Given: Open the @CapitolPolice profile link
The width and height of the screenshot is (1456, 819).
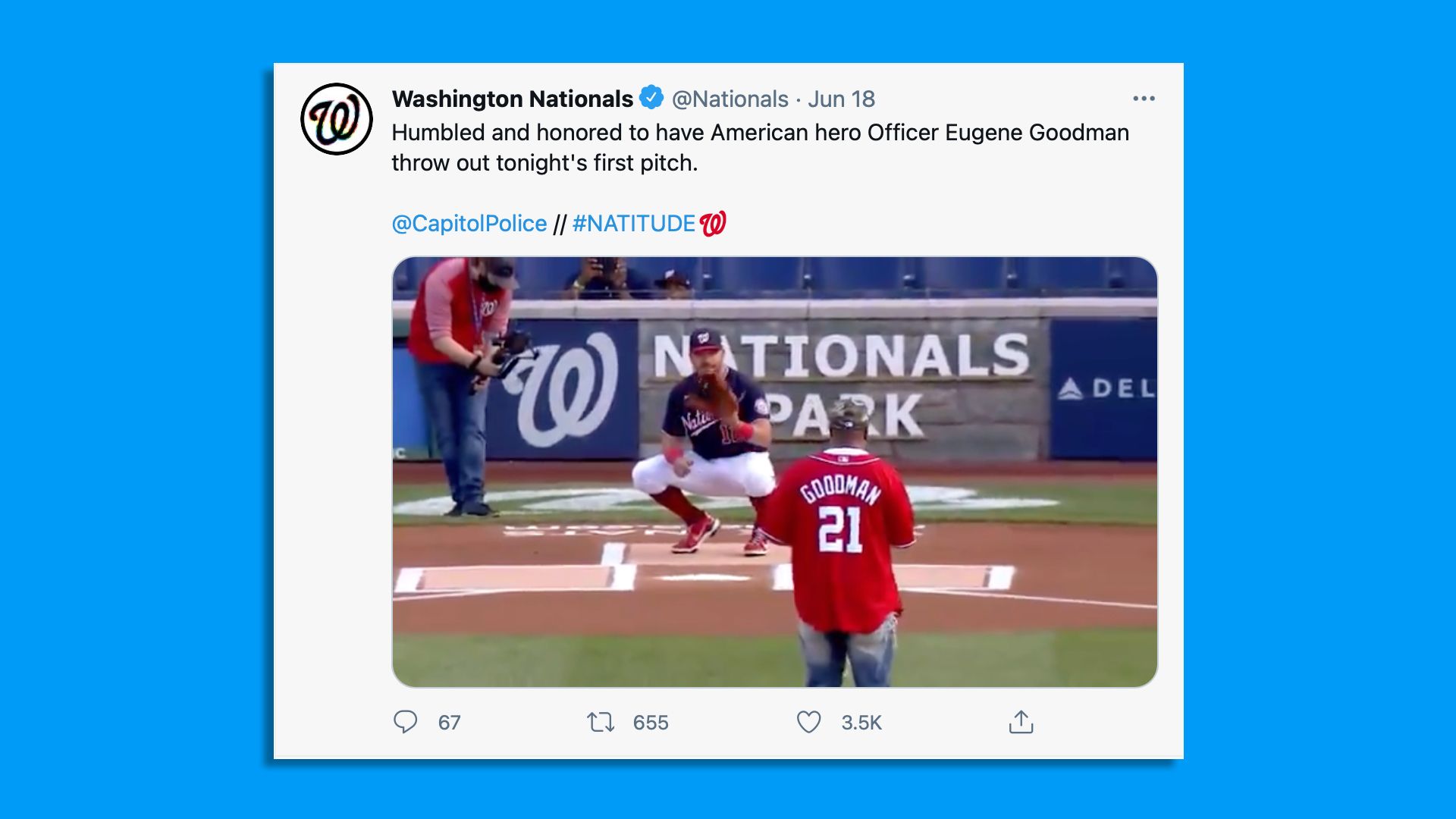Looking at the screenshot, I should click(467, 224).
